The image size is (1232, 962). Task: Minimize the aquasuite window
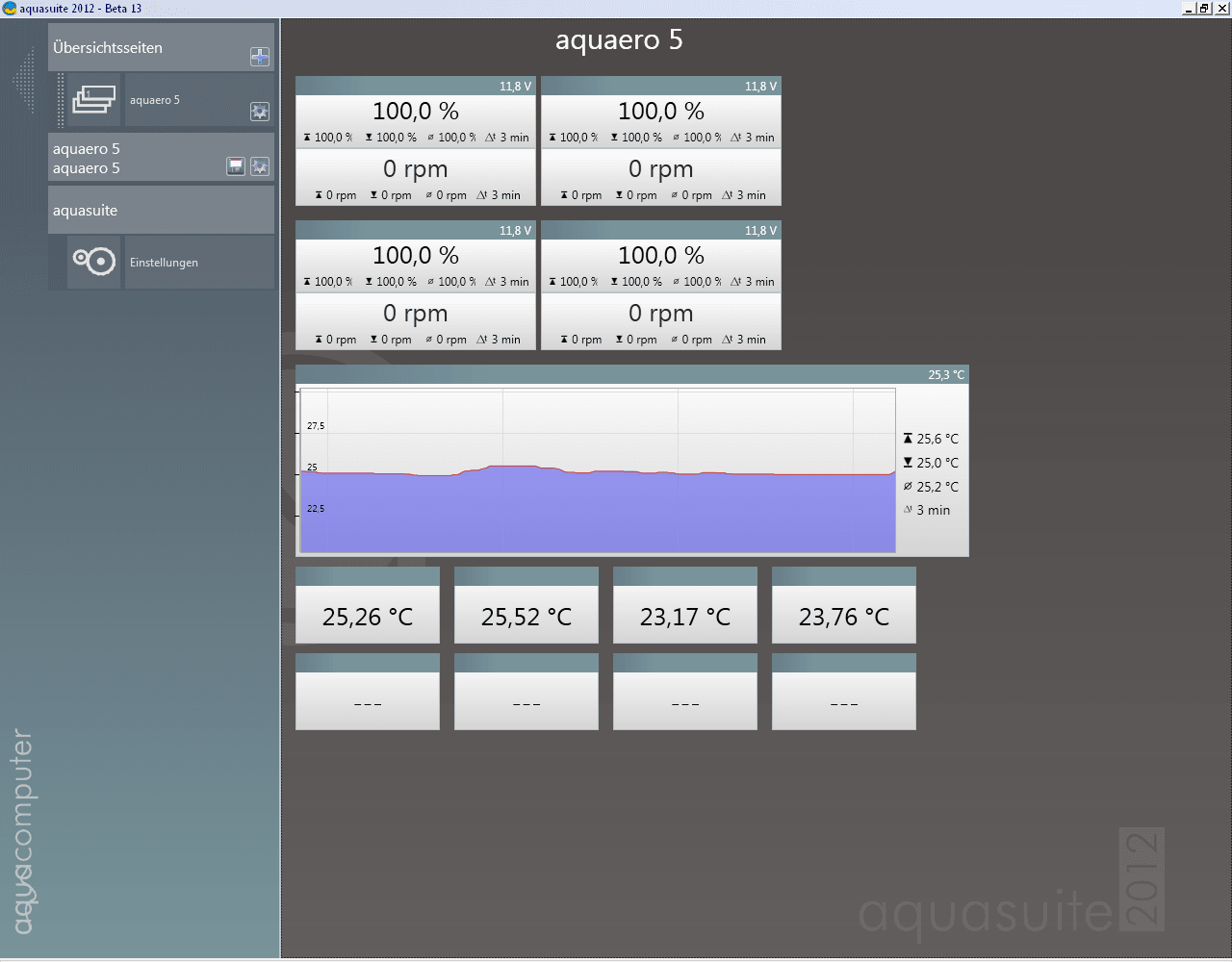point(1189,9)
